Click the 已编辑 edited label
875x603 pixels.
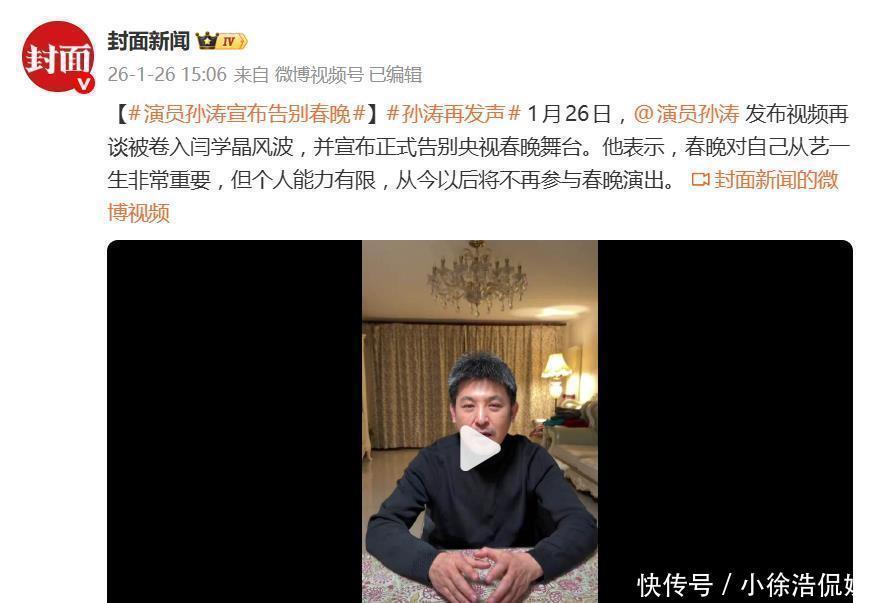point(396,74)
